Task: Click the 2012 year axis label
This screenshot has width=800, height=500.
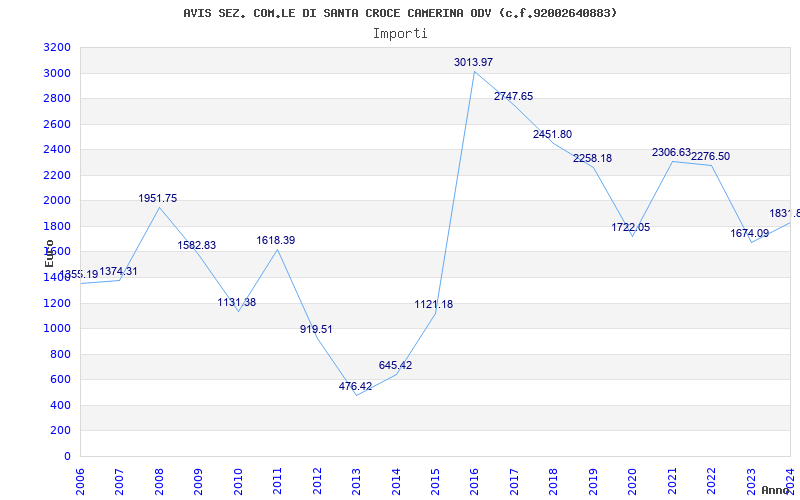Action: click(317, 482)
